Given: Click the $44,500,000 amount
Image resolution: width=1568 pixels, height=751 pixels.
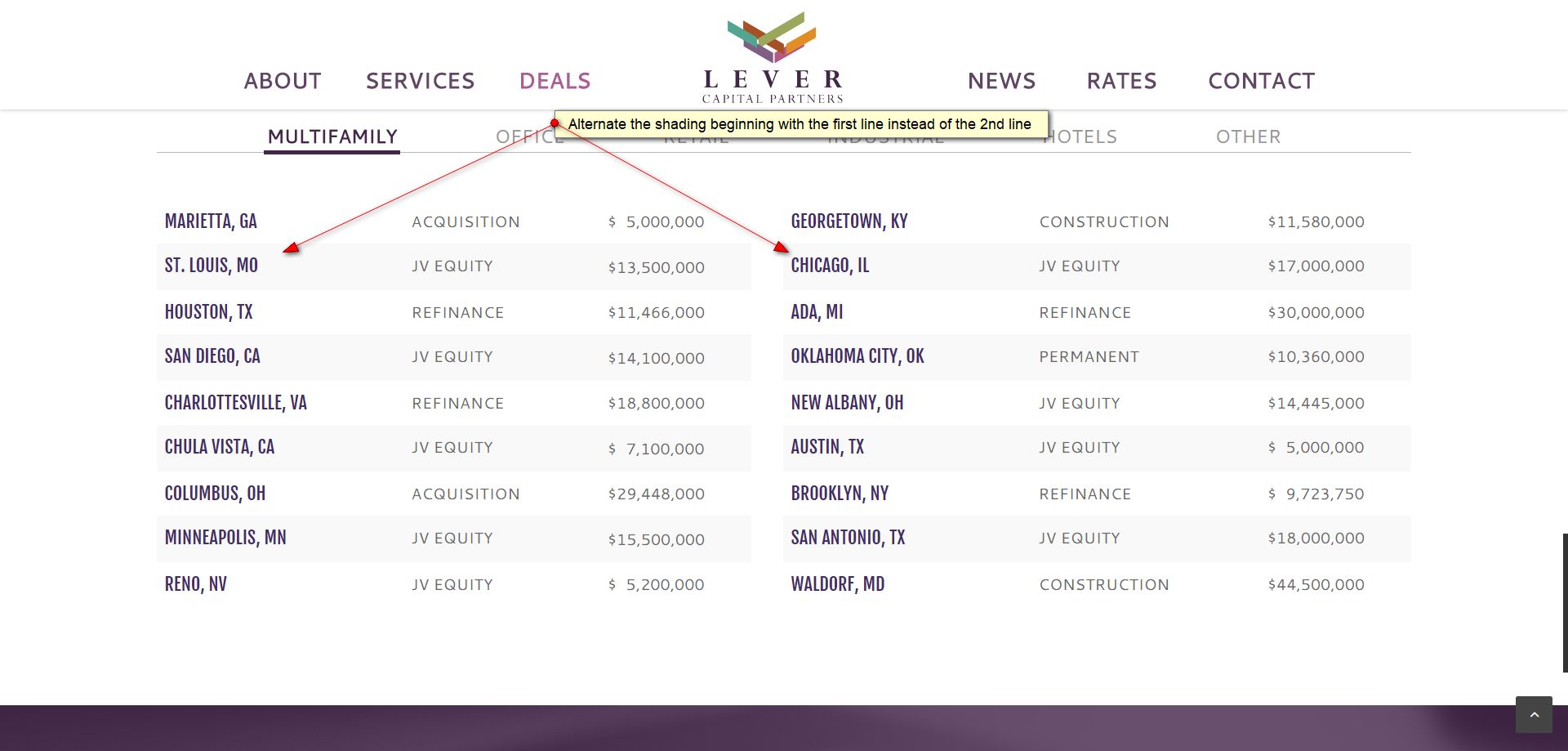Looking at the screenshot, I should 1316,585.
